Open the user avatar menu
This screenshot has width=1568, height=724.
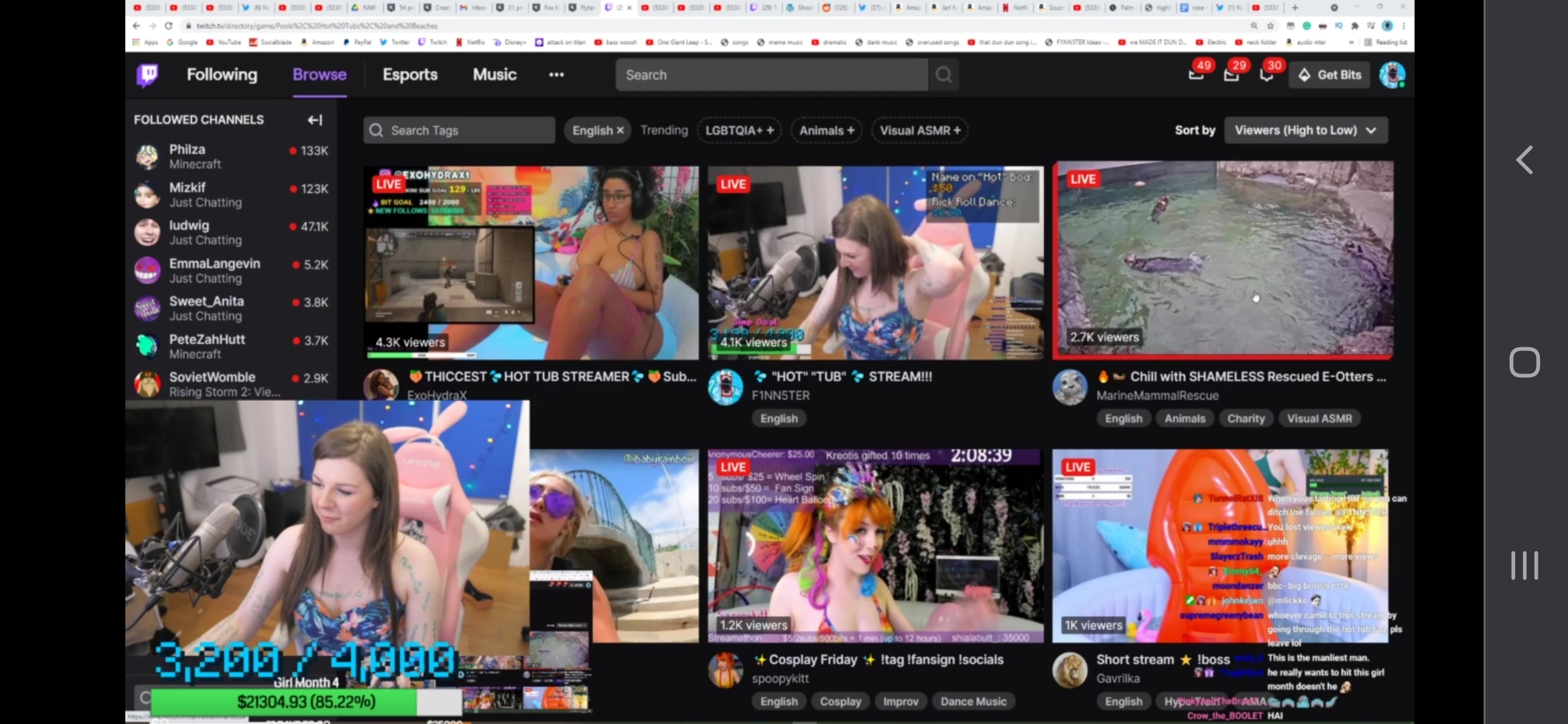(x=1392, y=74)
